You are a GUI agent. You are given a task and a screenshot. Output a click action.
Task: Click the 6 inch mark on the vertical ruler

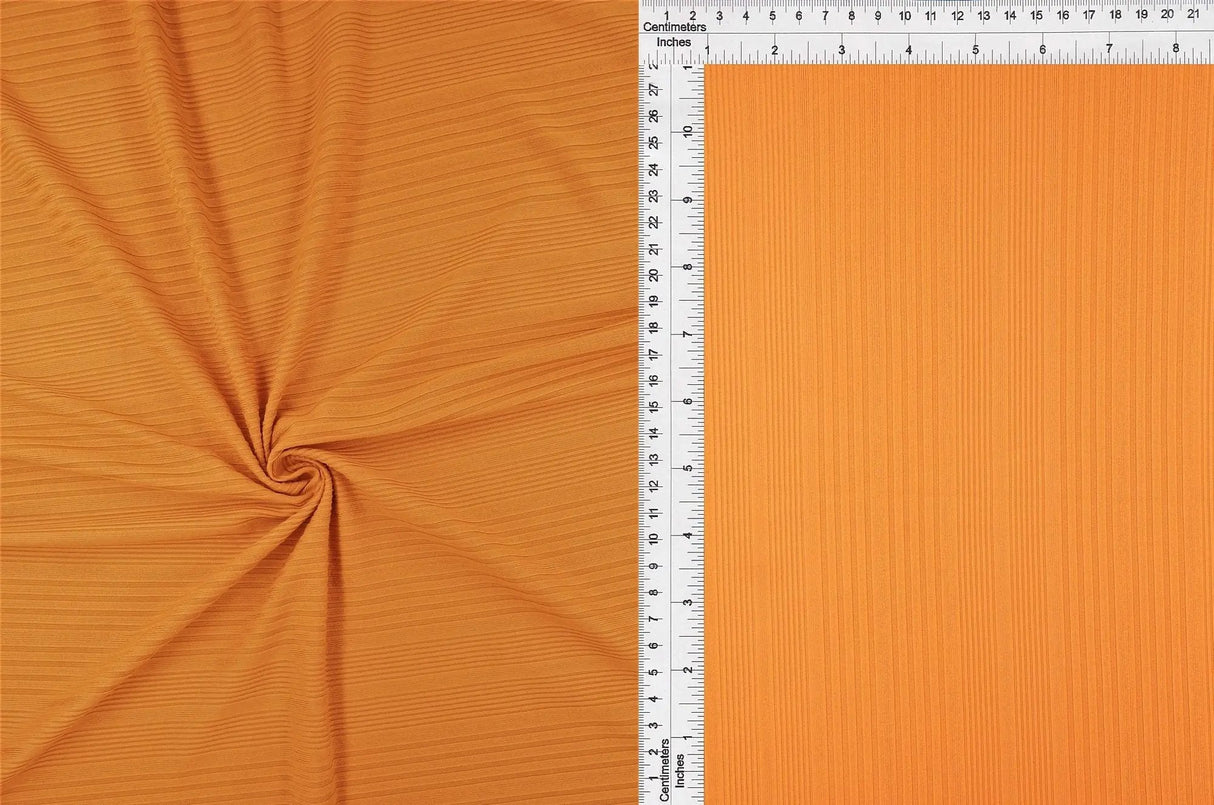(x=687, y=400)
